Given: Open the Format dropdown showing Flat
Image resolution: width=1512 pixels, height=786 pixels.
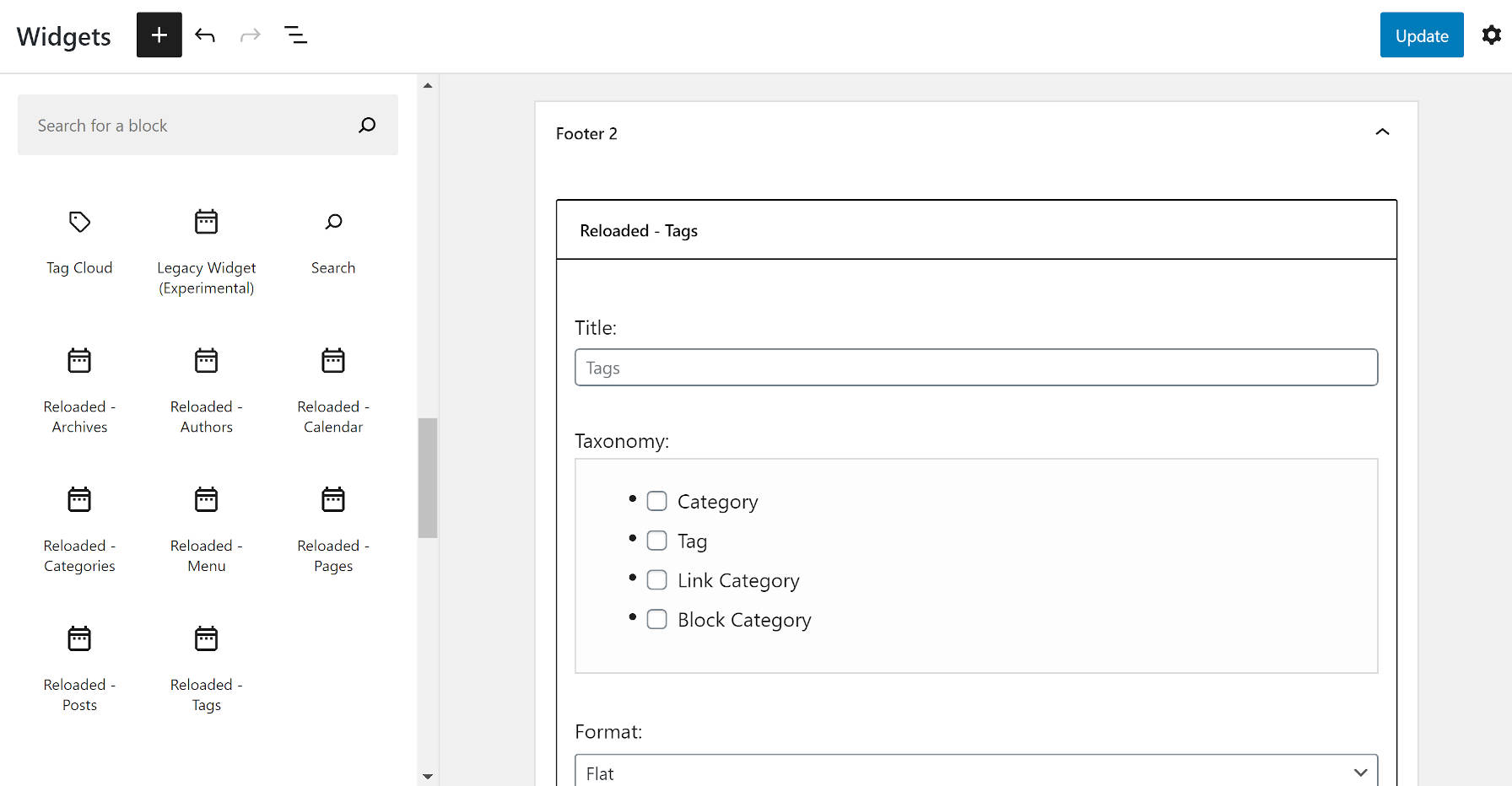Looking at the screenshot, I should click(x=975, y=773).
